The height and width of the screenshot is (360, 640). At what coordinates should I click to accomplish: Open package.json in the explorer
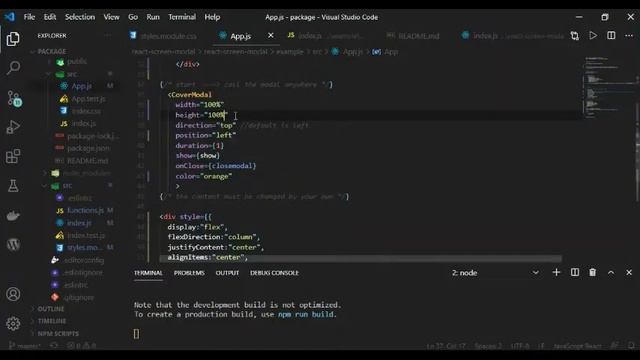(88, 148)
